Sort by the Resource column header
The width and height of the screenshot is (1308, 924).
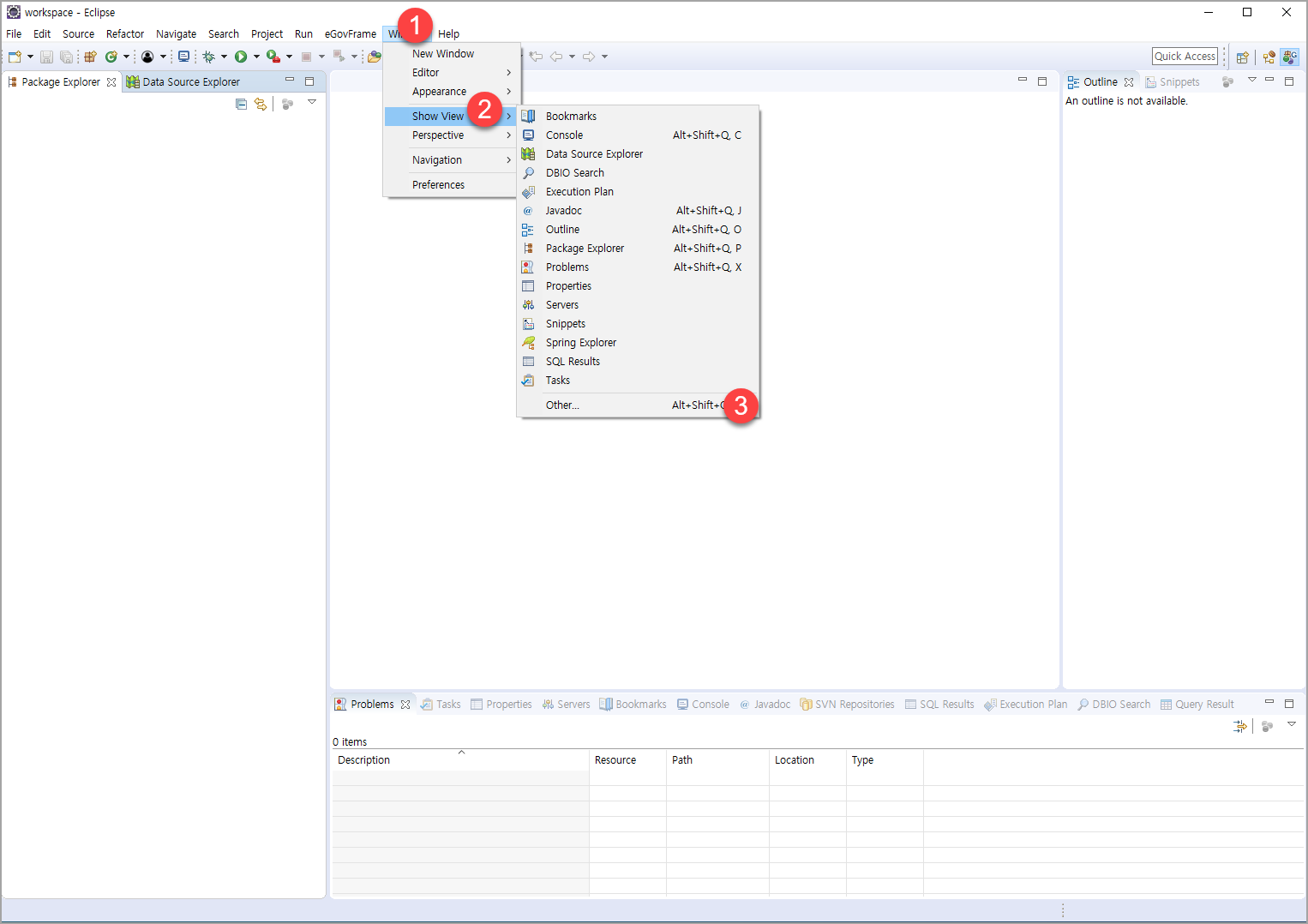click(x=627, y=760)
